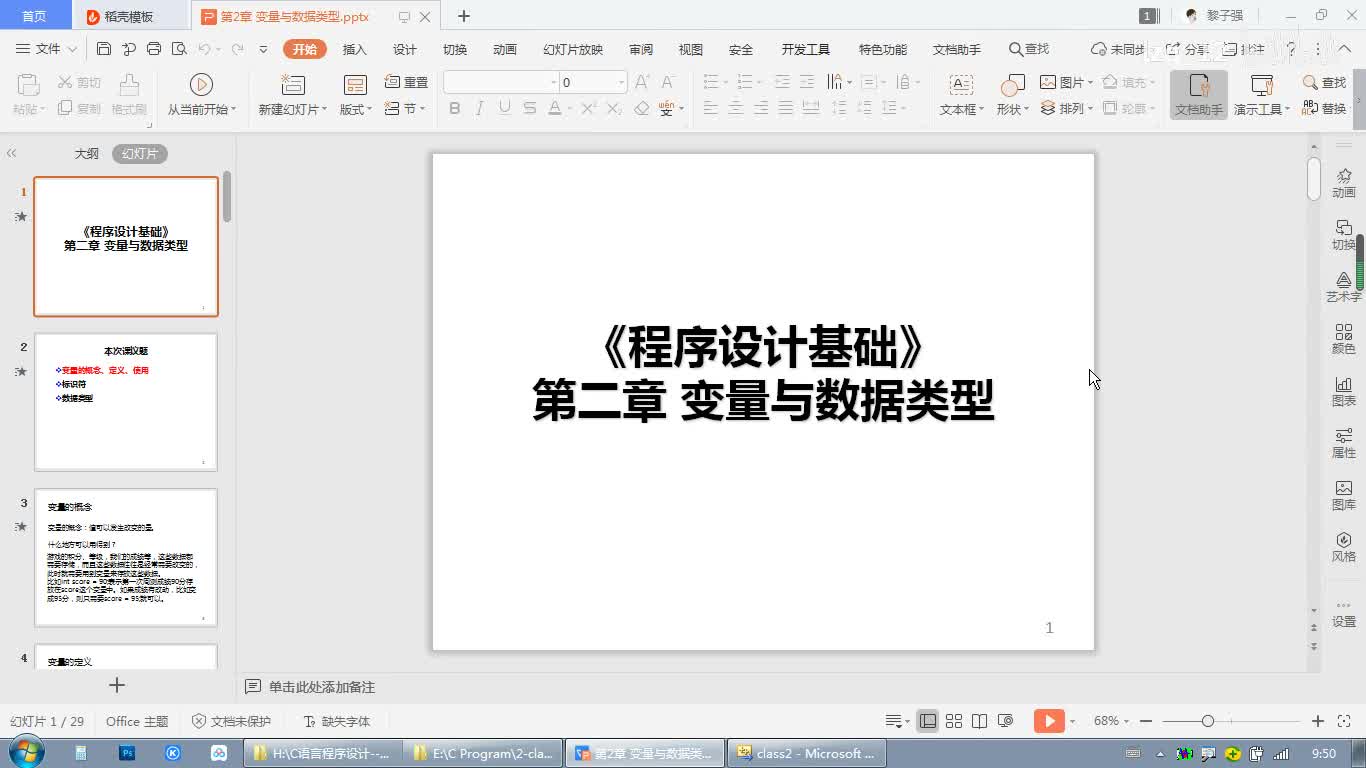Click 单击此处添加备注 to add notes

pos(321,687)
